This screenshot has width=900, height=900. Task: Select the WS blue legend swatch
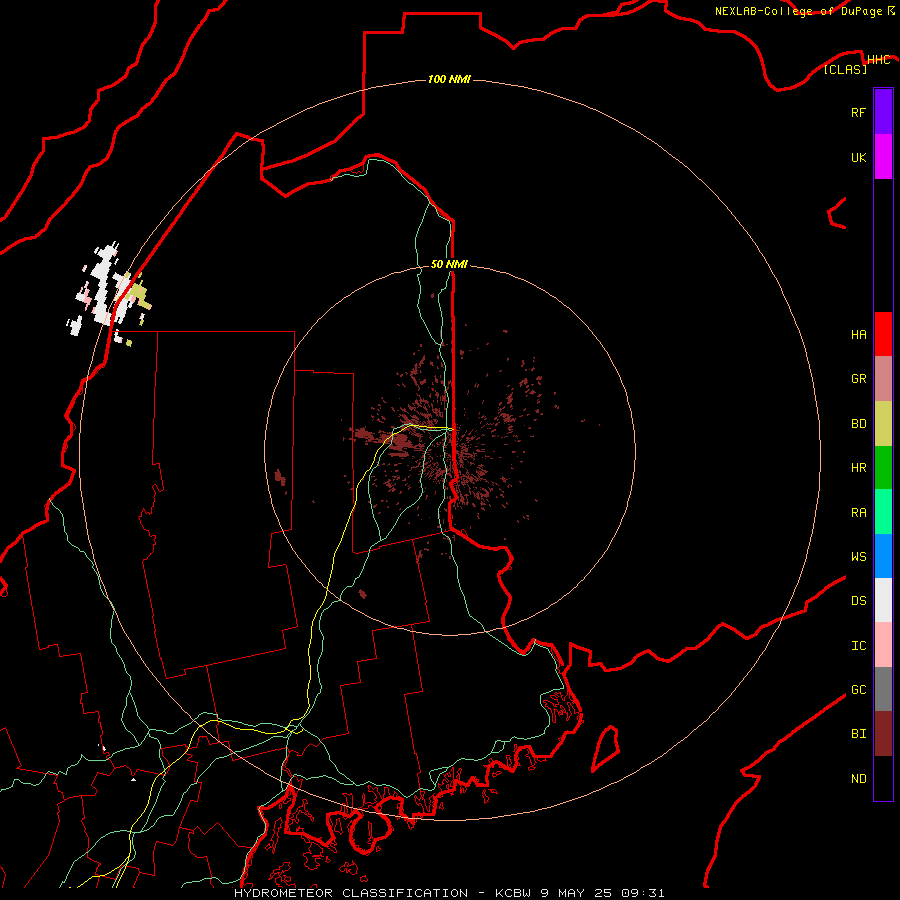click(x=883, y=556)
